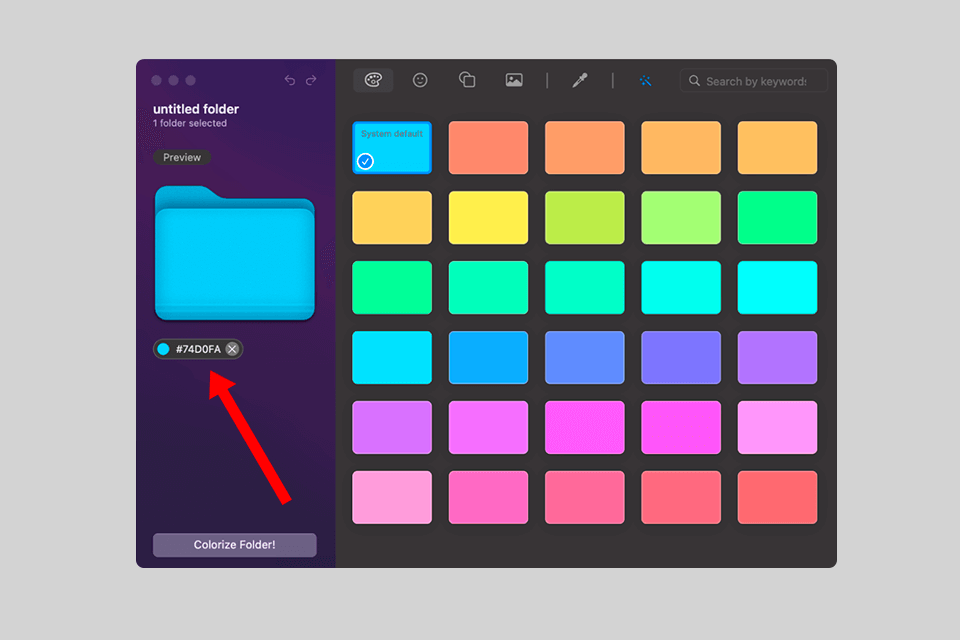
Task: Click the blue folder preview image
Action: [235, 253]
